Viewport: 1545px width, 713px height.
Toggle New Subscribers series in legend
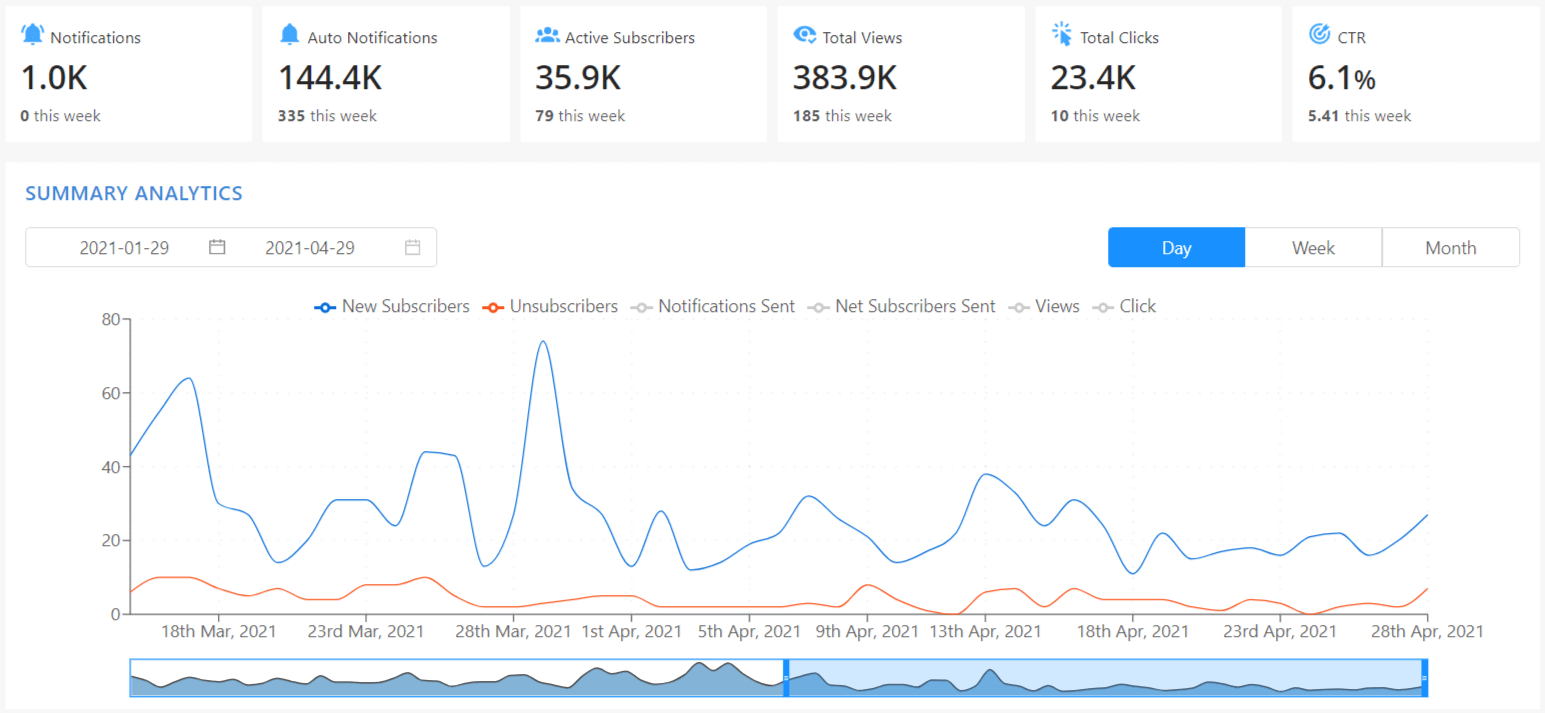tap(392, 307)
